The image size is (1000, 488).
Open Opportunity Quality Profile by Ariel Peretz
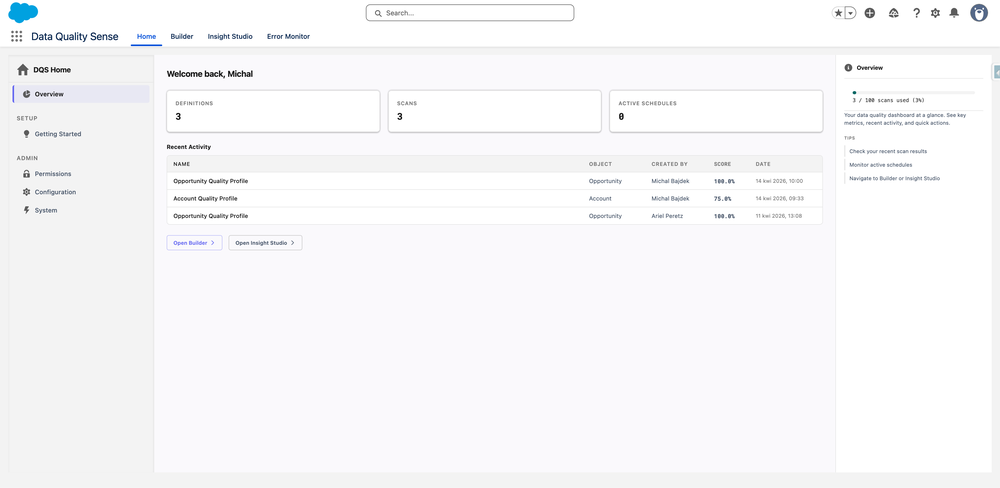495,216
